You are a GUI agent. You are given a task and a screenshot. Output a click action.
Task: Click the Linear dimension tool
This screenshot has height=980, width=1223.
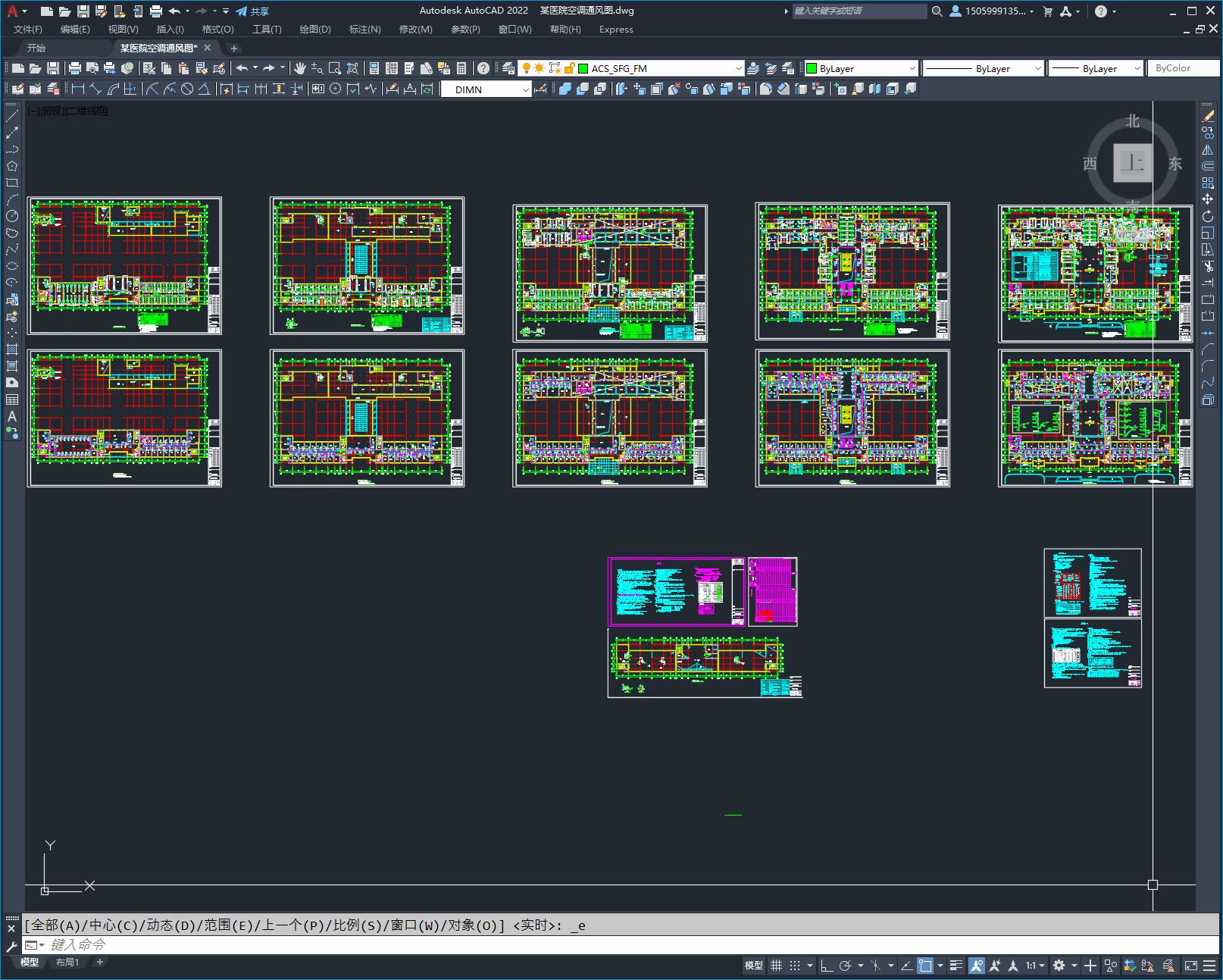(x=78, y=89)
